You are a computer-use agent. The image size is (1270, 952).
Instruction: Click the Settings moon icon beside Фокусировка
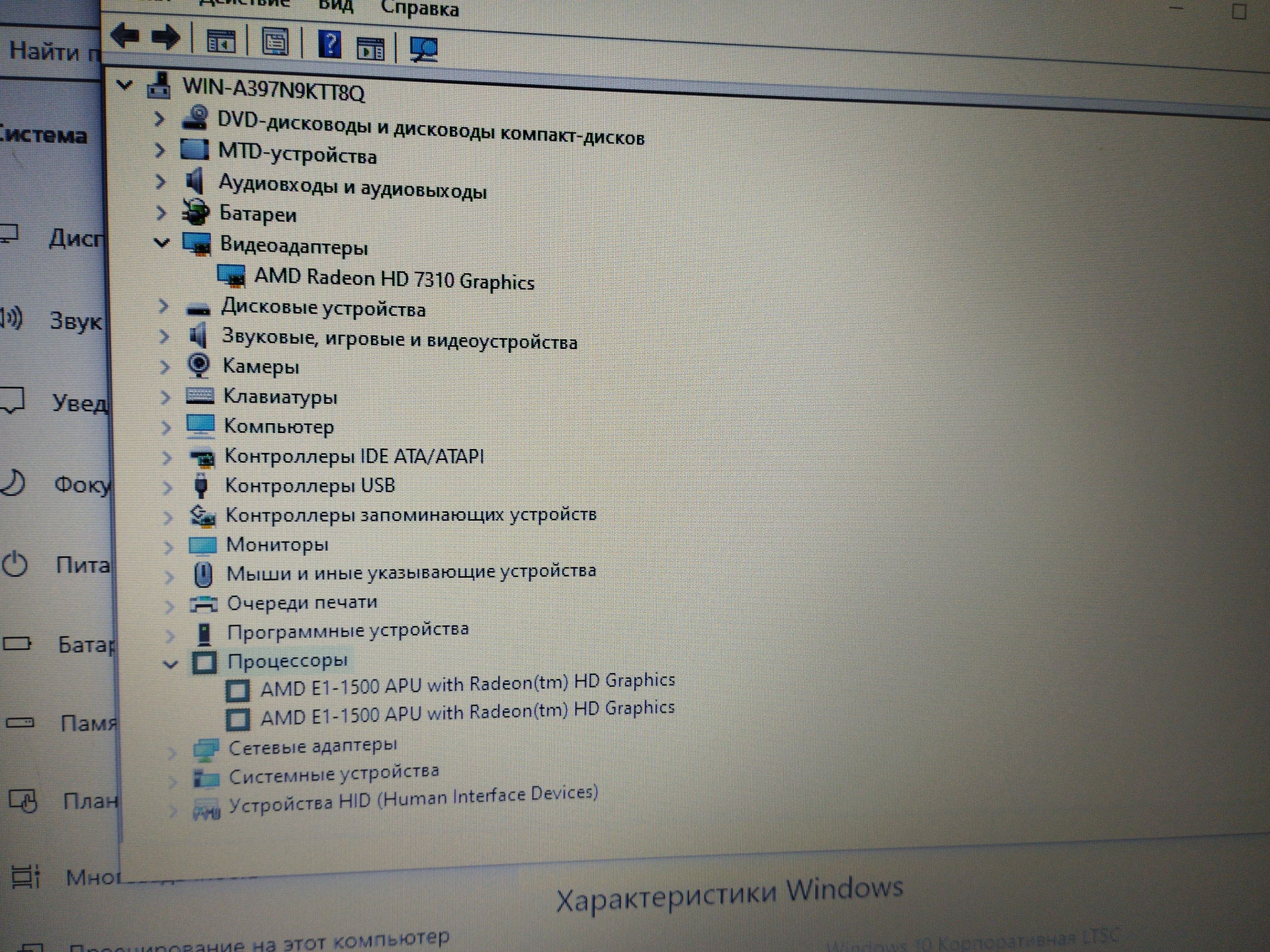pos(13,483)
